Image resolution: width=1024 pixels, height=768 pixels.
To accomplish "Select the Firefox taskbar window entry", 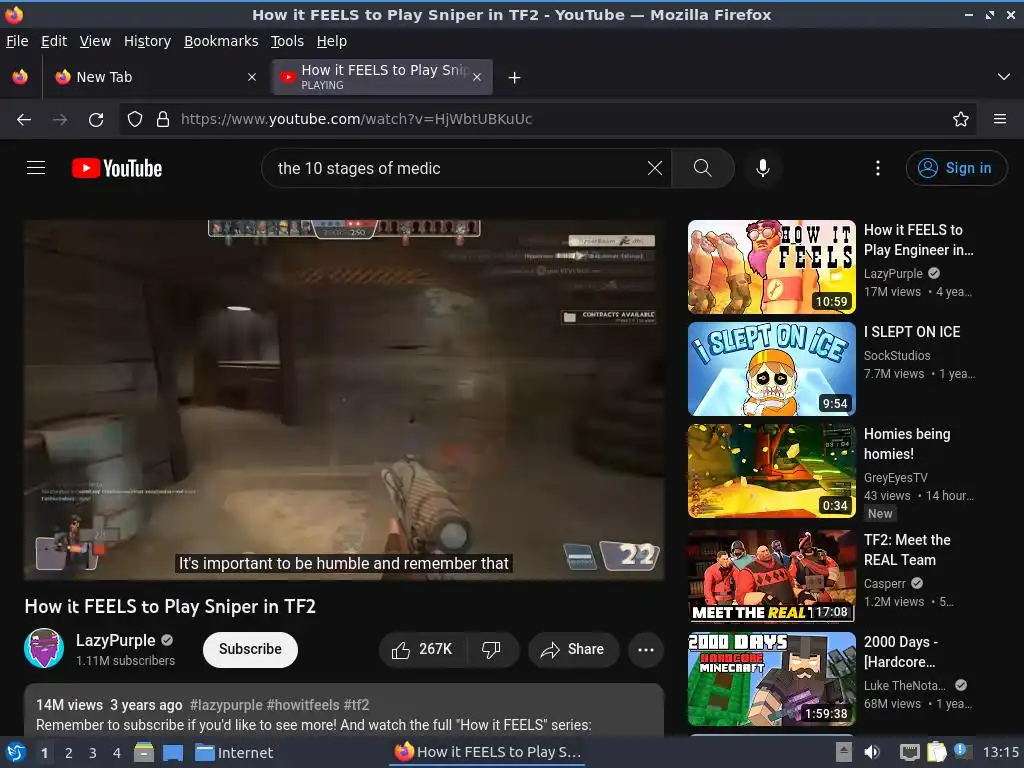I will tap(487, 752).
